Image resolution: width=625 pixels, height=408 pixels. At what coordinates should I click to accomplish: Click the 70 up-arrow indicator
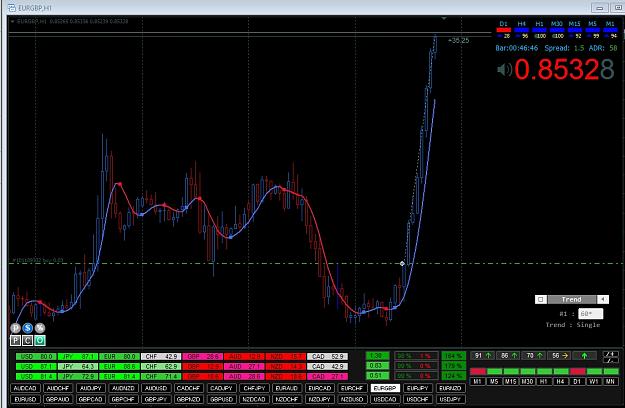click(x=534, y=355)
